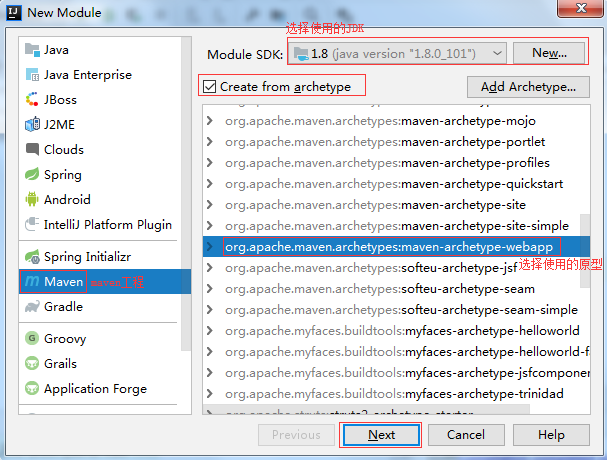Expand the softeu-archetype-seam-simple arrow
Screen dimensions: 607x460
tap(210, 309)
